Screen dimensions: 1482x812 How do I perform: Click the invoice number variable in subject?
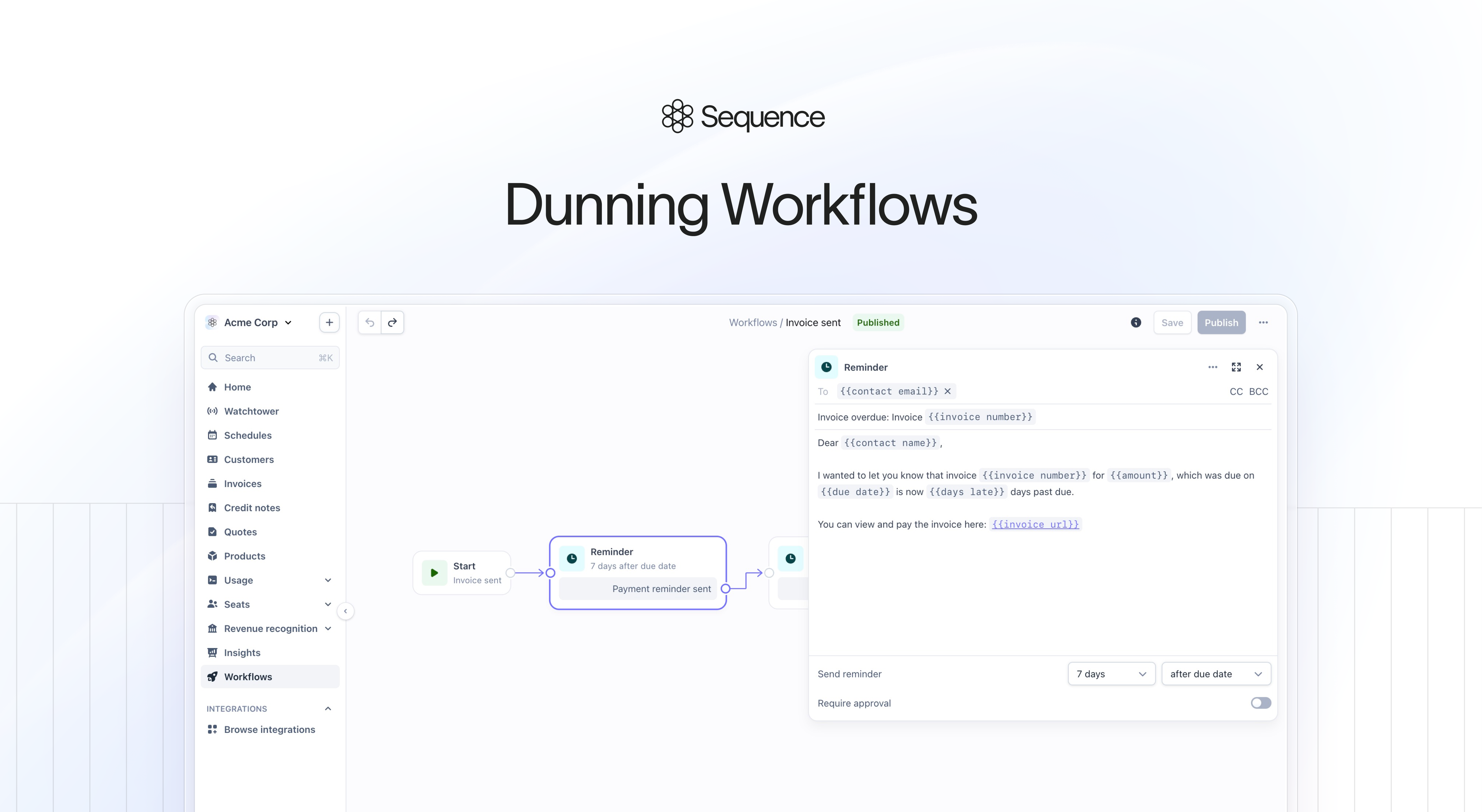pyautogui.click(x=980, y=417)
